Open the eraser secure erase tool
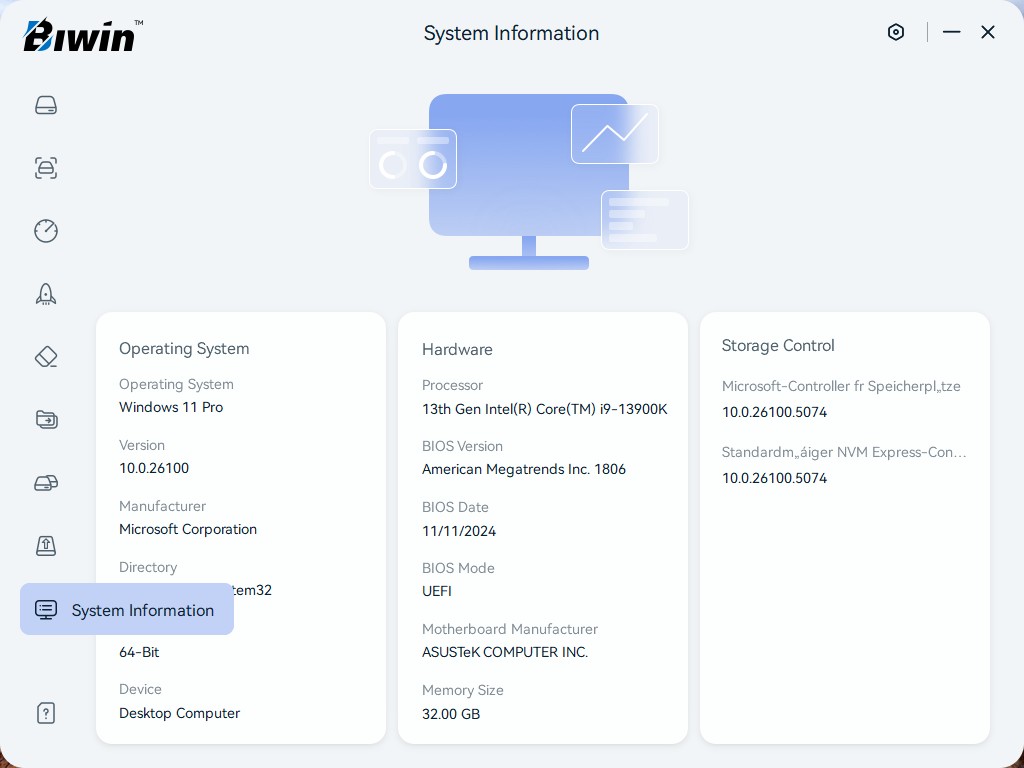Image resolution: width=1024 pixels, height=768 pixels. click(x=46, y=357)
